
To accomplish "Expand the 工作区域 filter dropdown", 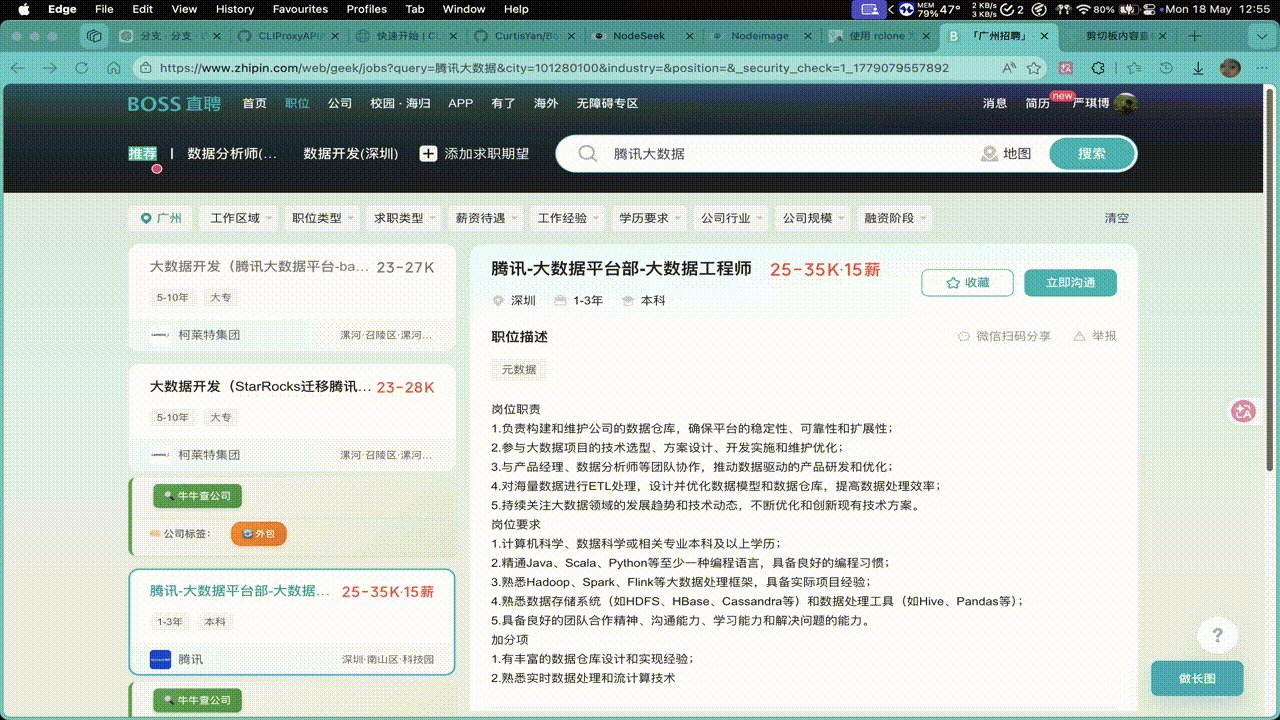I will (x=240, y=218).
